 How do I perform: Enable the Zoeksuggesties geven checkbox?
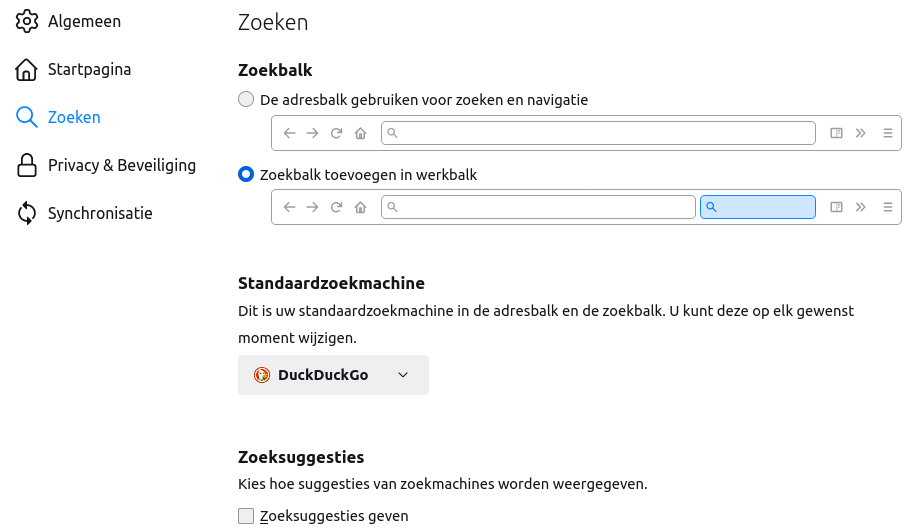[x=246, y=516]
